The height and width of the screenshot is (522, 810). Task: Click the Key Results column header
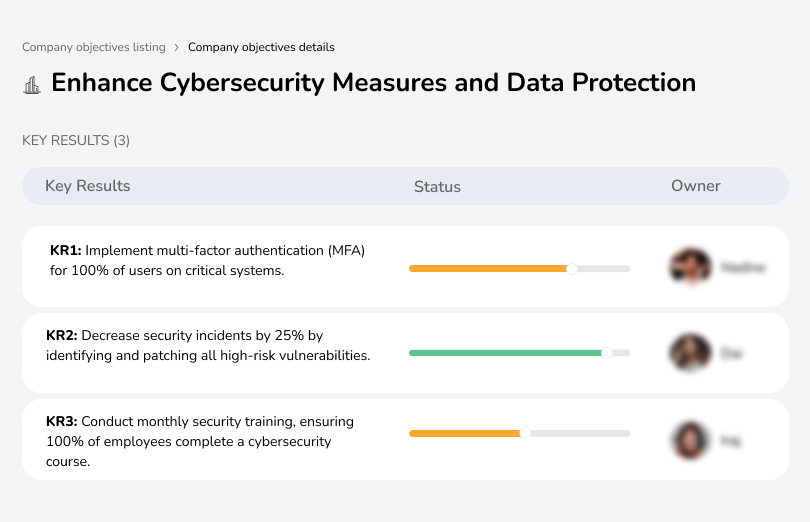click(88, 186)
